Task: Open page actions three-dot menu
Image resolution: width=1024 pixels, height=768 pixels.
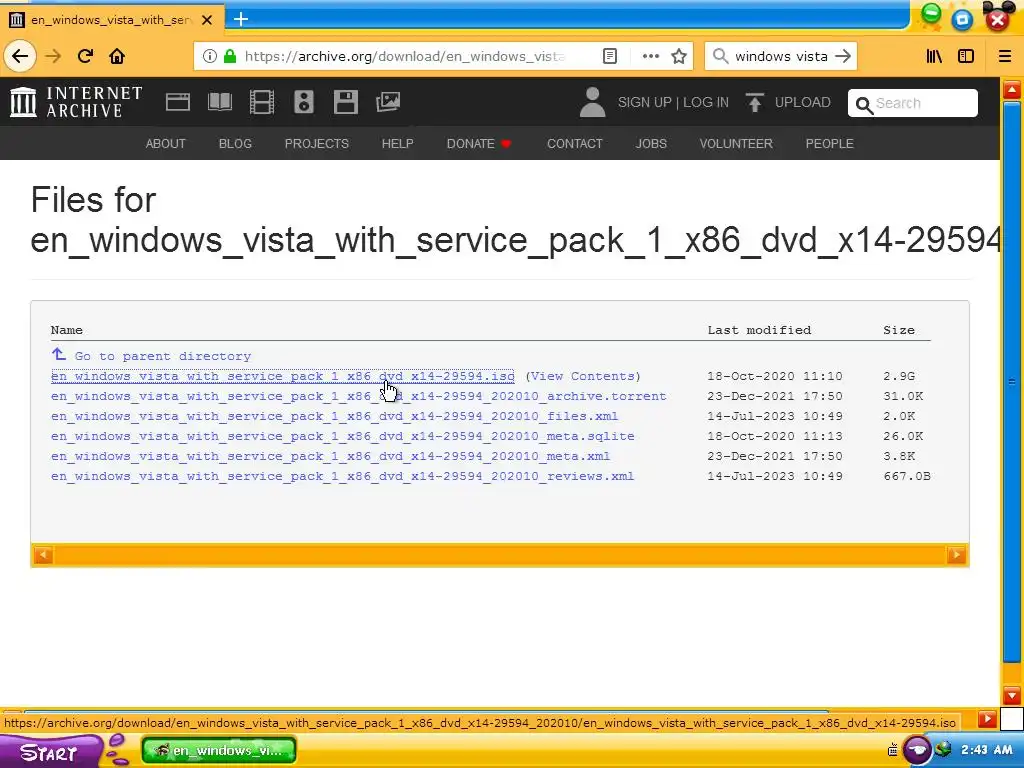Action: click(650, 56)
